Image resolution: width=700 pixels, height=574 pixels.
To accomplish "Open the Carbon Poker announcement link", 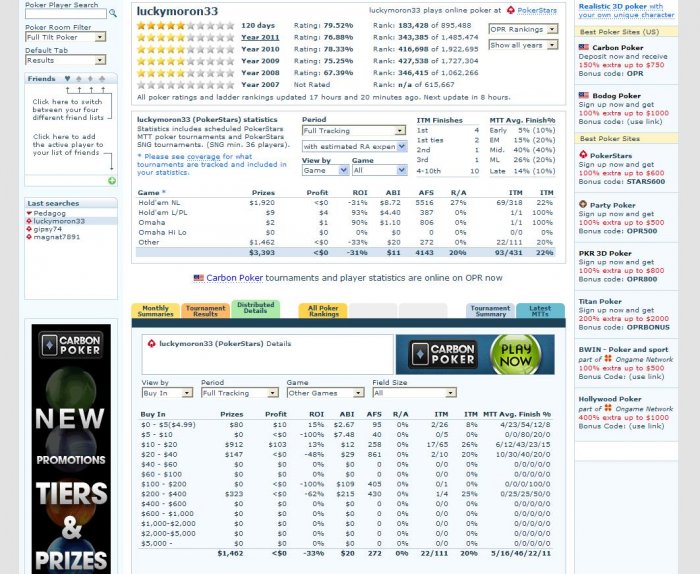I will 234,278.
